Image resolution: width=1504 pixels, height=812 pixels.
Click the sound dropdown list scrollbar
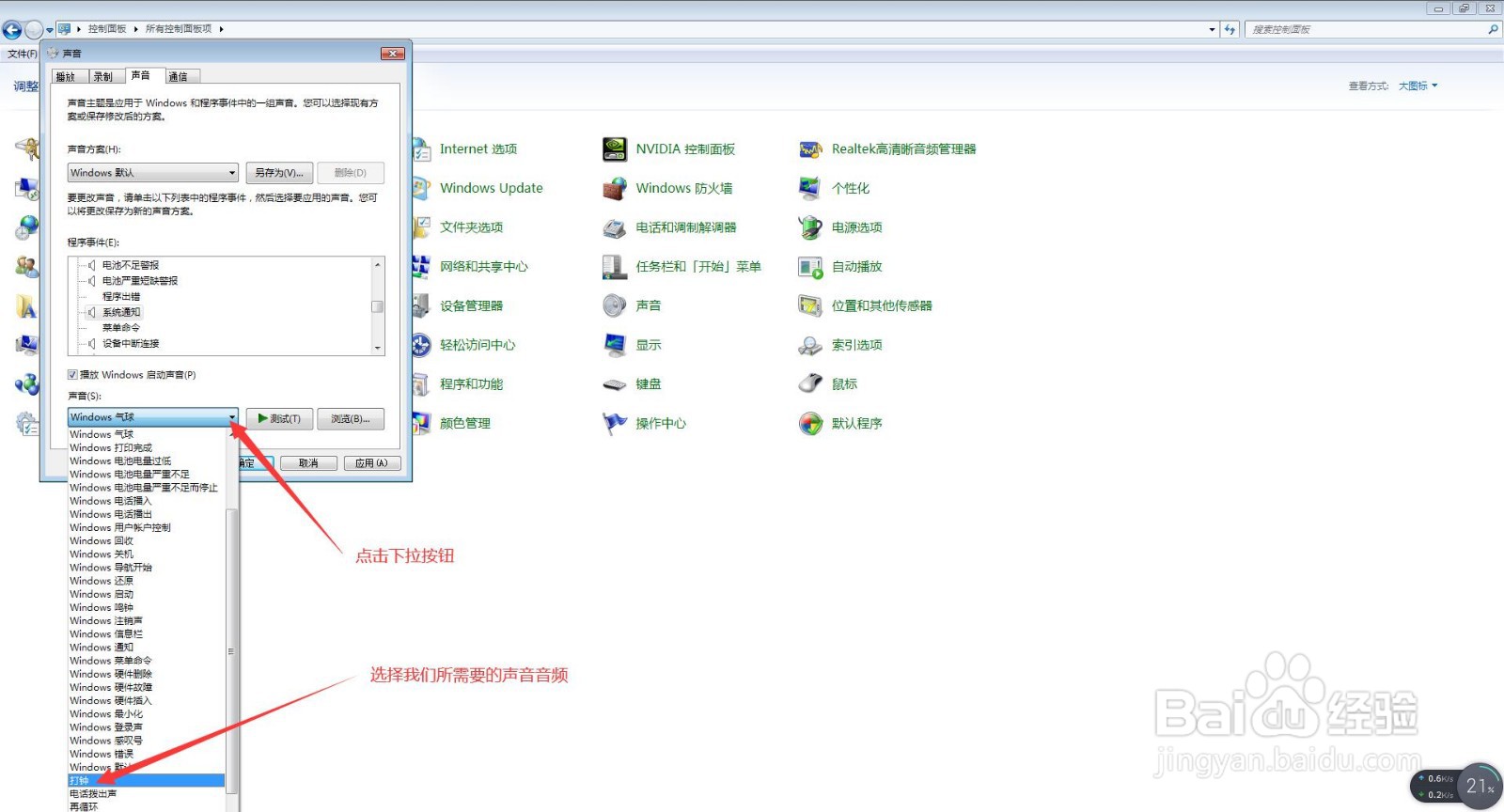[x=231, y=651]
